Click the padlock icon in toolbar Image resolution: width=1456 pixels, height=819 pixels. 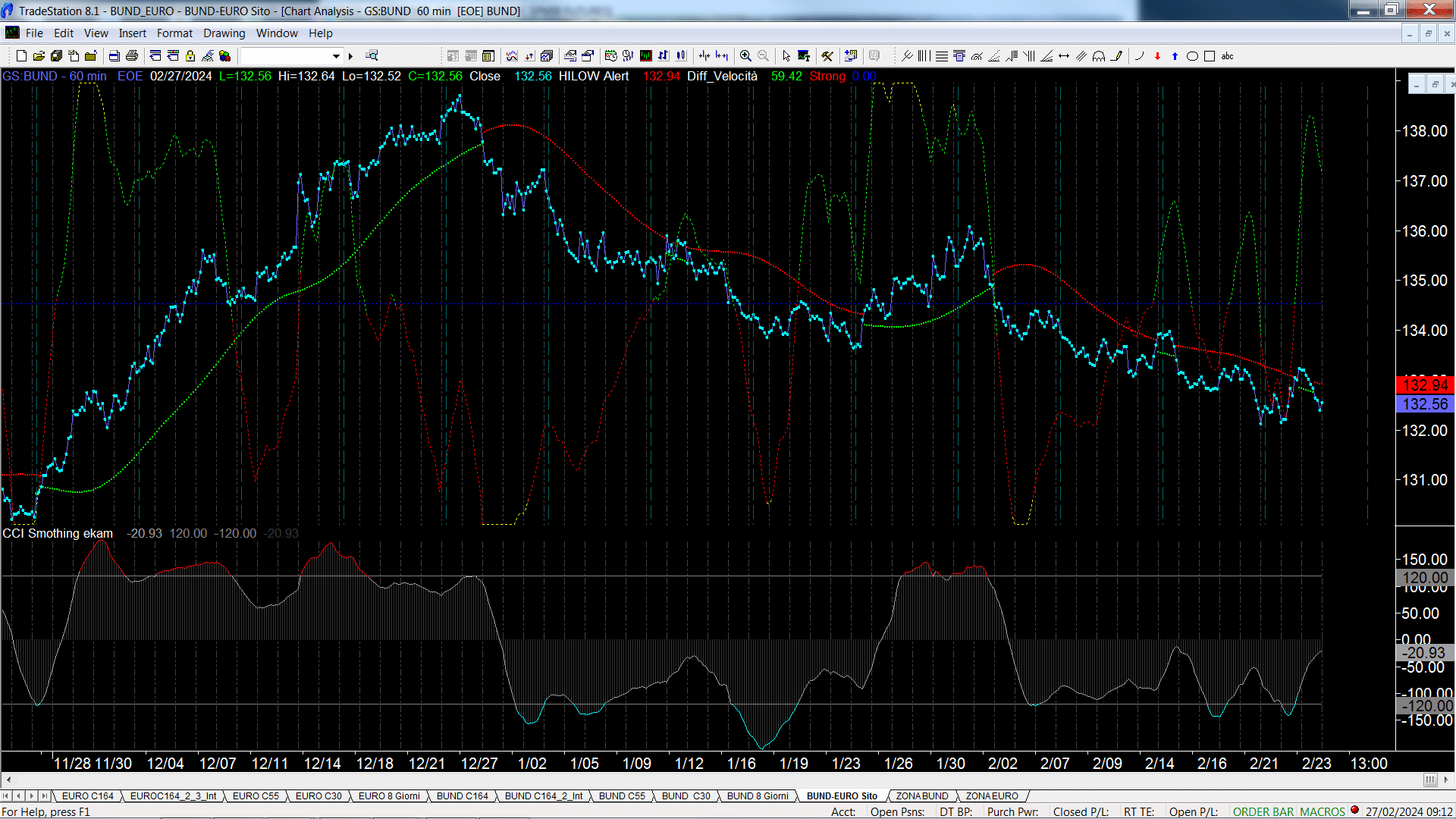[x=190, y=56]
